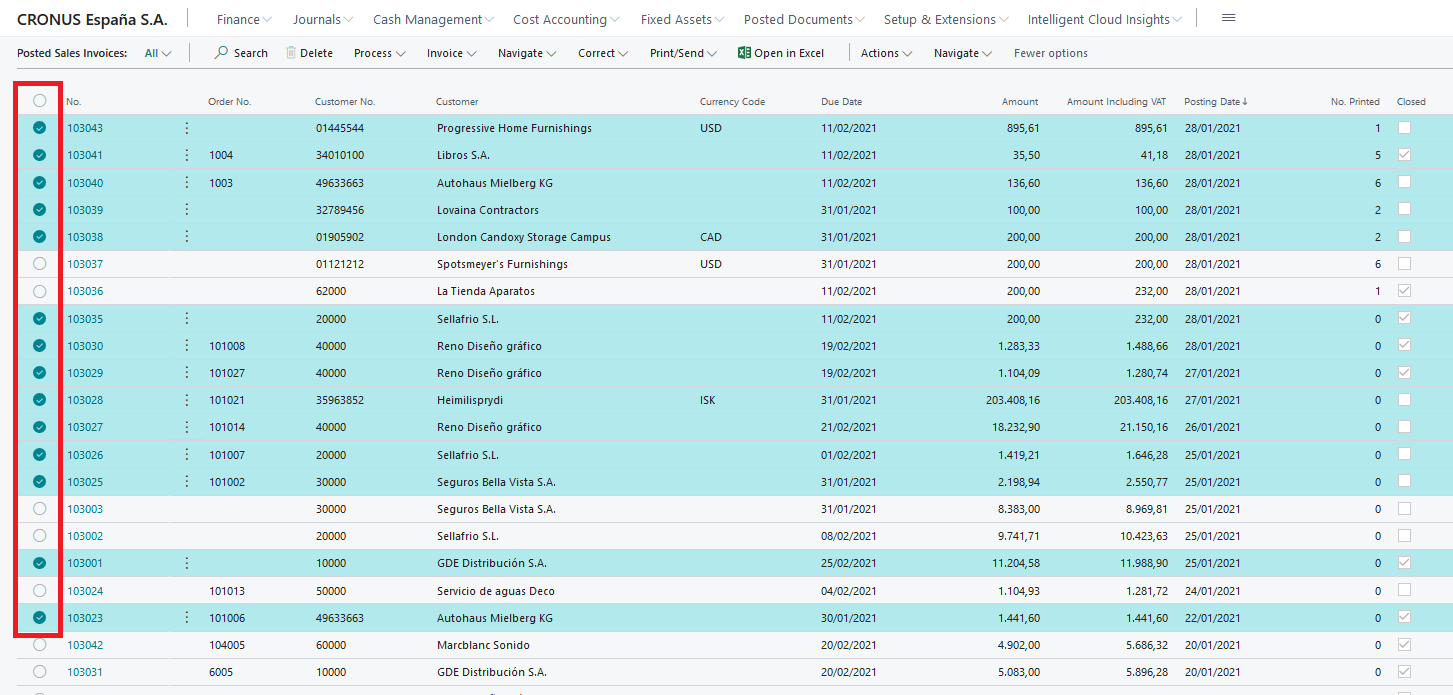This screenshot has width=1453, height=695.
Task: Click the CRONUS España S.A. company name
Action: [x=92, y=19]
